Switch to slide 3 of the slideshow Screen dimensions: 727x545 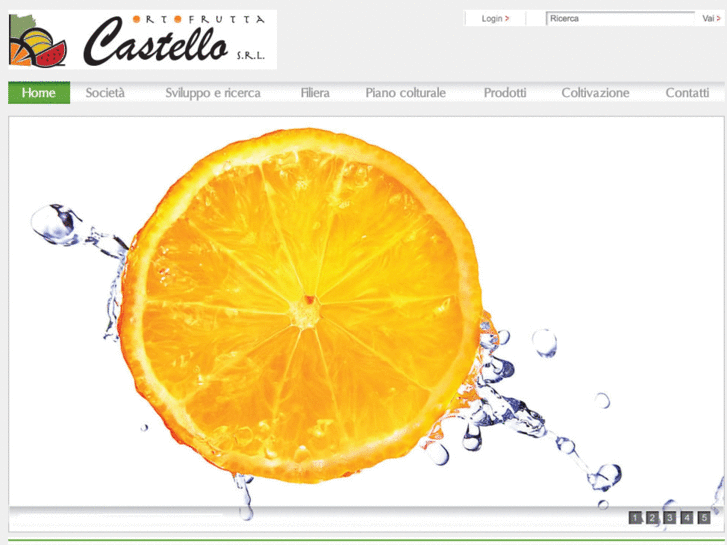pyautogui.click(x=669, y=518)
